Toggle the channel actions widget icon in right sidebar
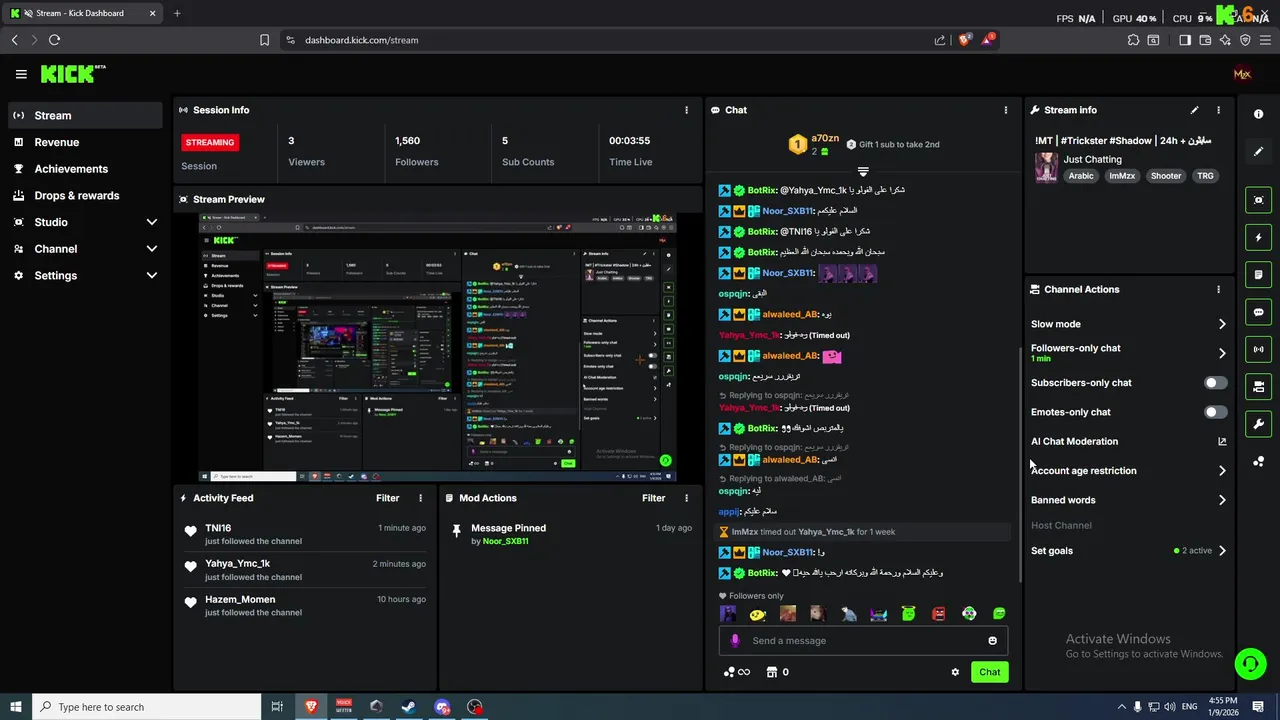Viewport: 1280px width, 720px height. click(1259, 386)
